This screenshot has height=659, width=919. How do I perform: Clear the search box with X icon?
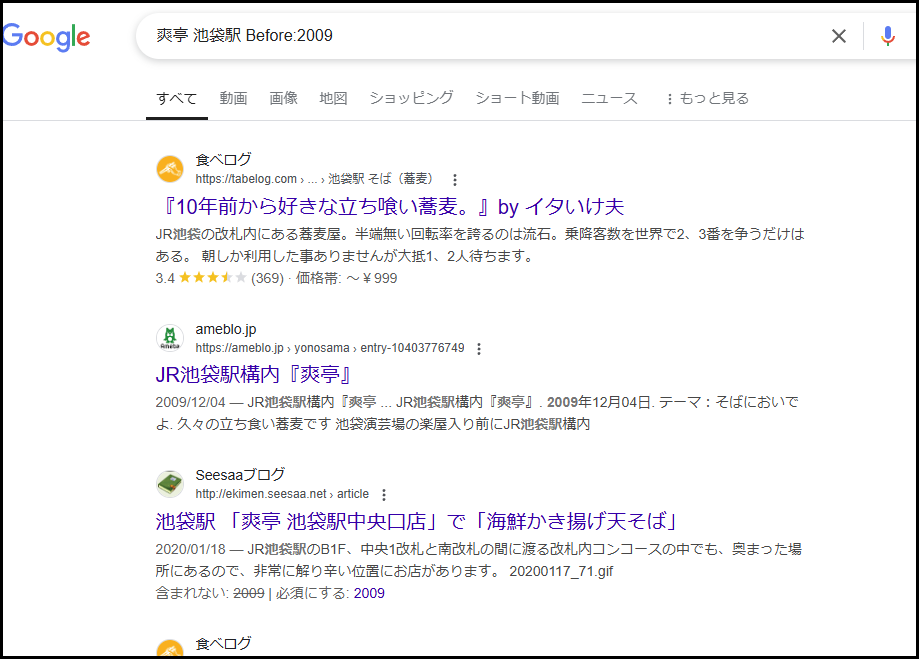pos(838,36)
